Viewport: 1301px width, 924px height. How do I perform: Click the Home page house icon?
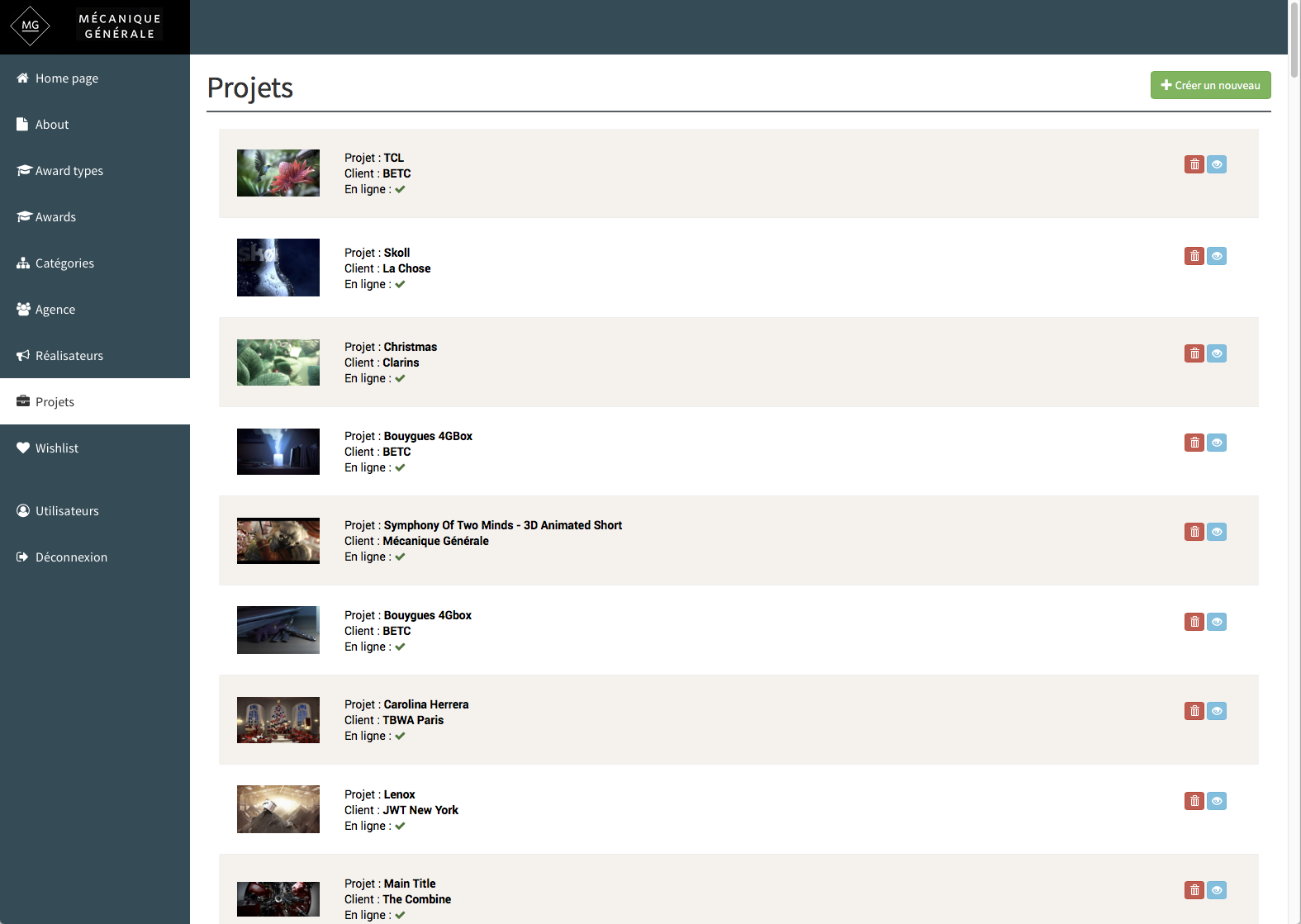coord(23,78)
